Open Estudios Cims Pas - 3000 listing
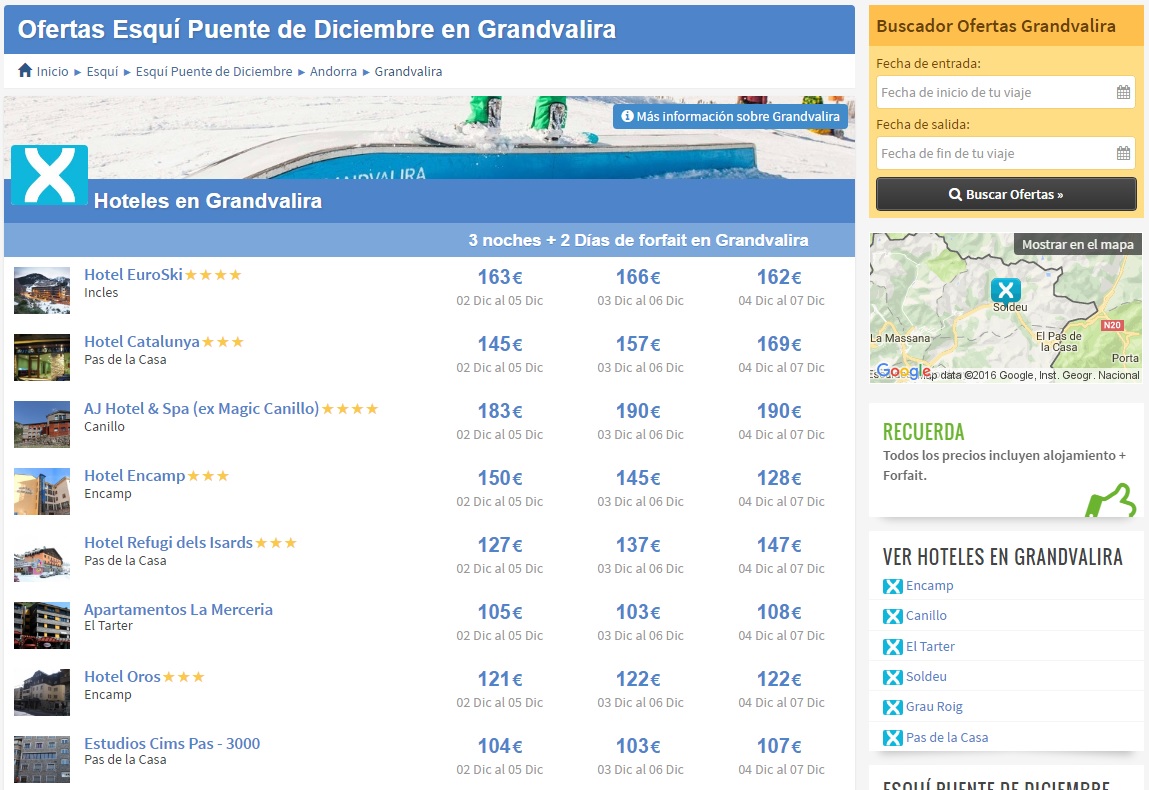 172,743
